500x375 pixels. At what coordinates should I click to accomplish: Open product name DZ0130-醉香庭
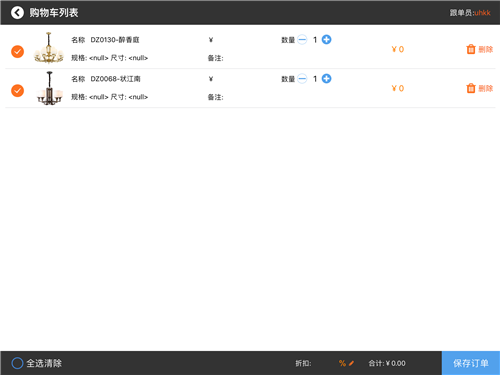[115, 40]
